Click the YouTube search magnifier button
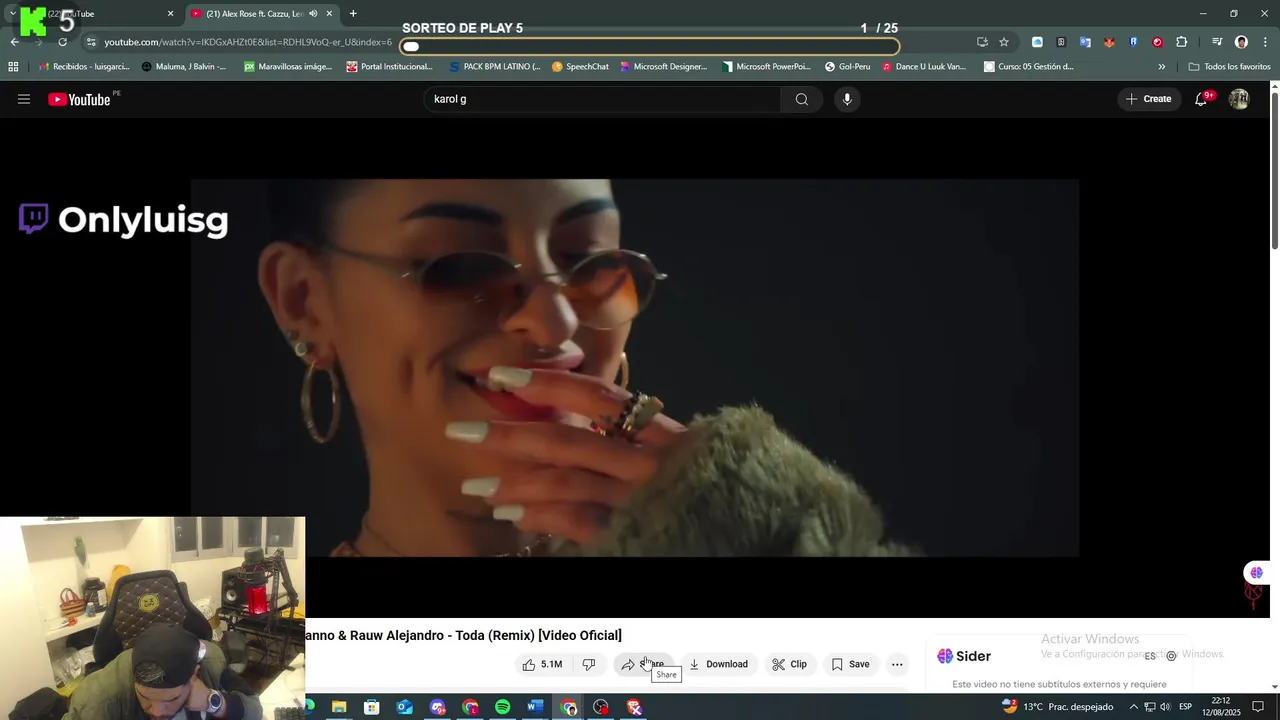1280x720 pixels. (801, 99)
